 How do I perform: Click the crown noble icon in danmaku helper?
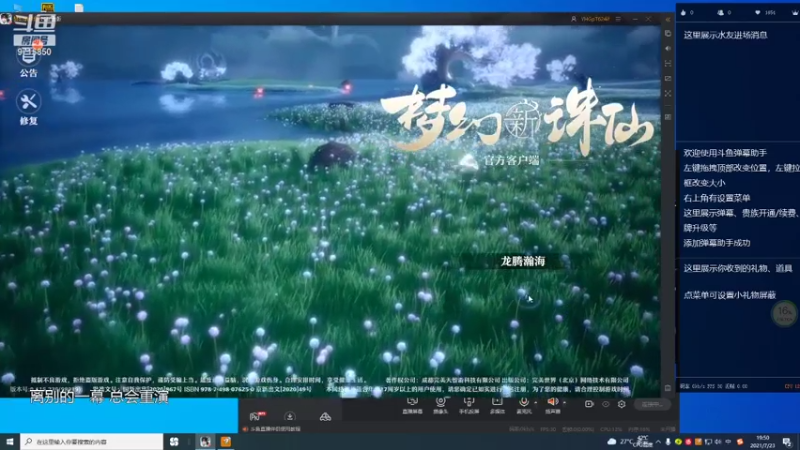pyautogui.click(x=795, y=12)
